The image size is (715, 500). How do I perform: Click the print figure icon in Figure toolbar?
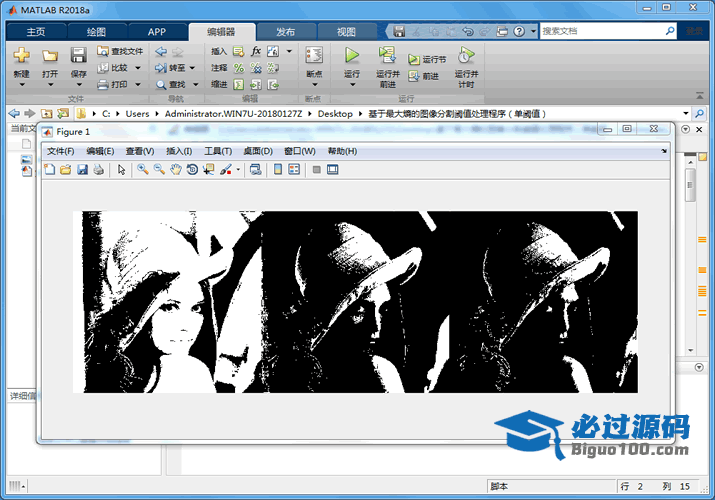[x=98, y=170]
